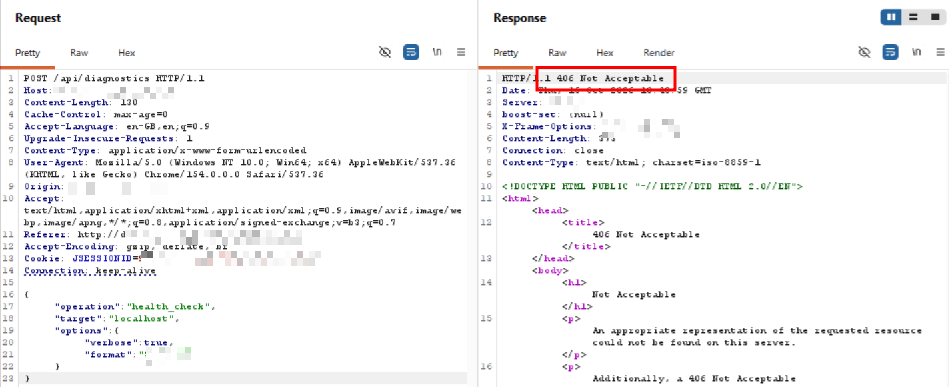Click the 'Accept:' header name in request
The image size is (949, 387).
pyautogui.click(x=44, y=199)
